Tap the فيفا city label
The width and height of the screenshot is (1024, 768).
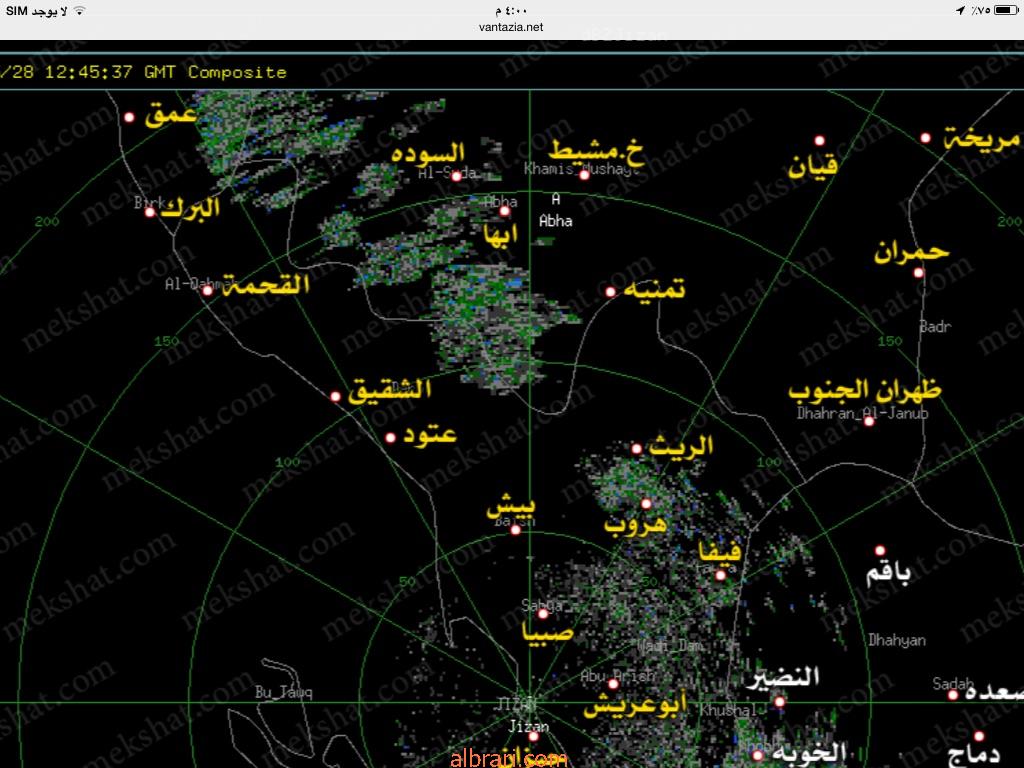(x=720, y=552)
